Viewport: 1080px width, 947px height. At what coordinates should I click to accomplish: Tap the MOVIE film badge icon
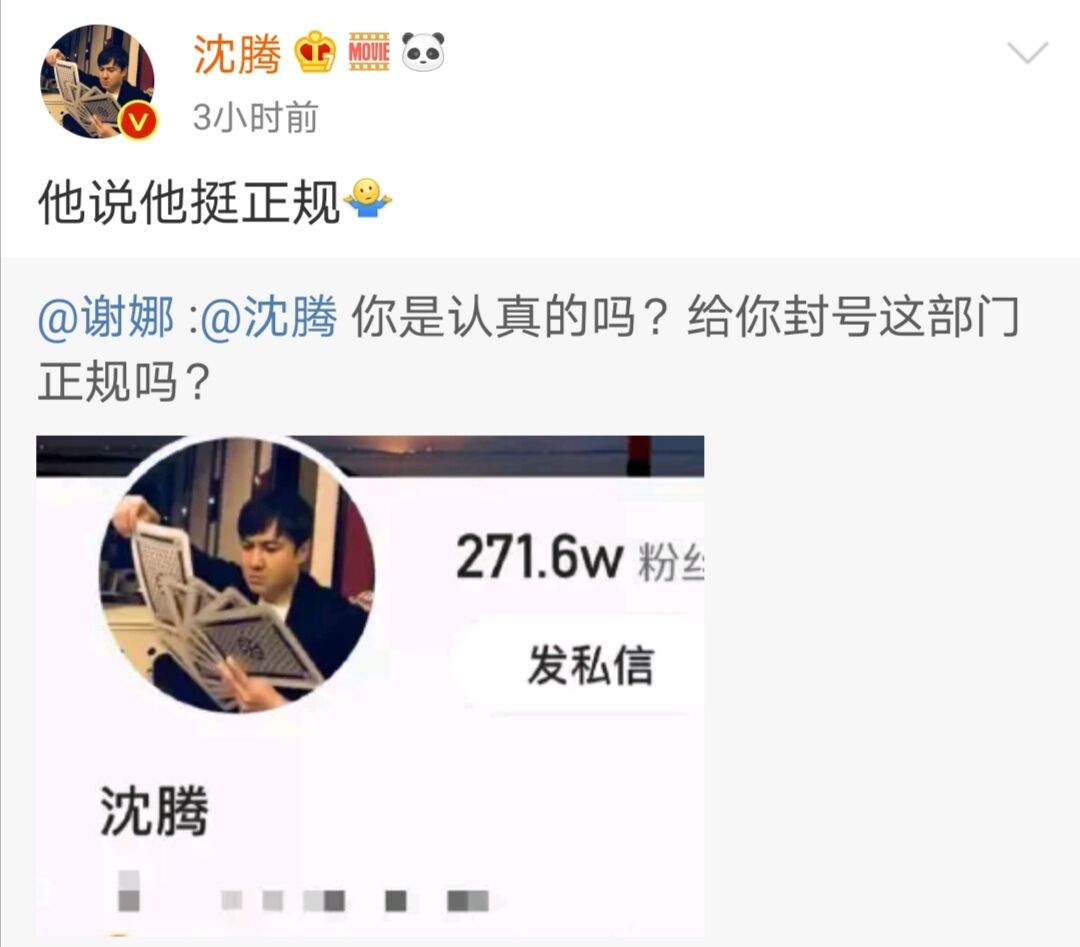pos(369,52)
